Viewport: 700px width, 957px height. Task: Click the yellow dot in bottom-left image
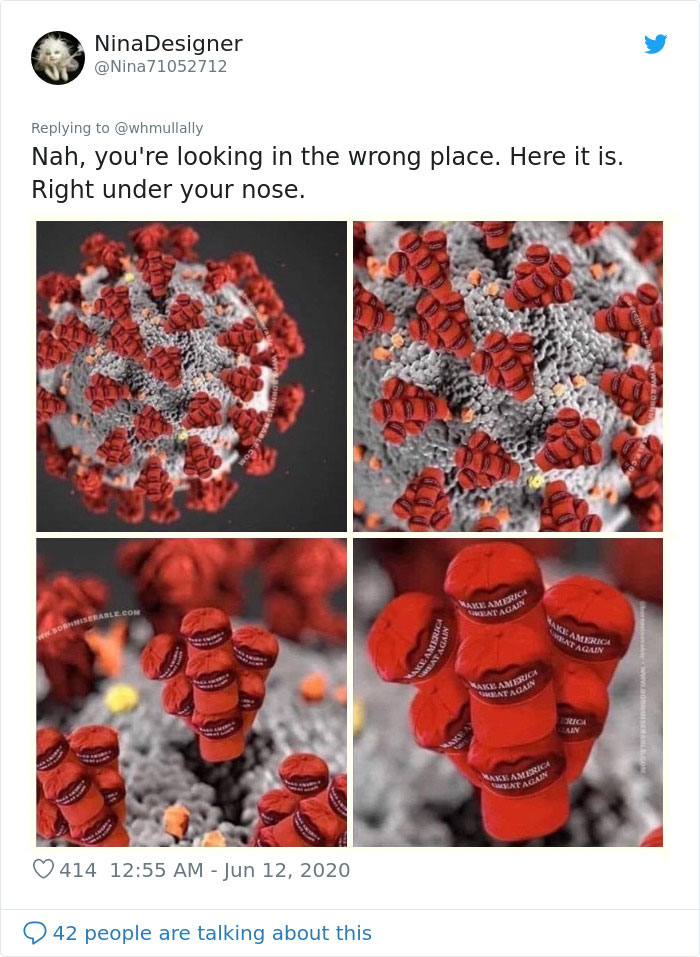coord(121,698)
